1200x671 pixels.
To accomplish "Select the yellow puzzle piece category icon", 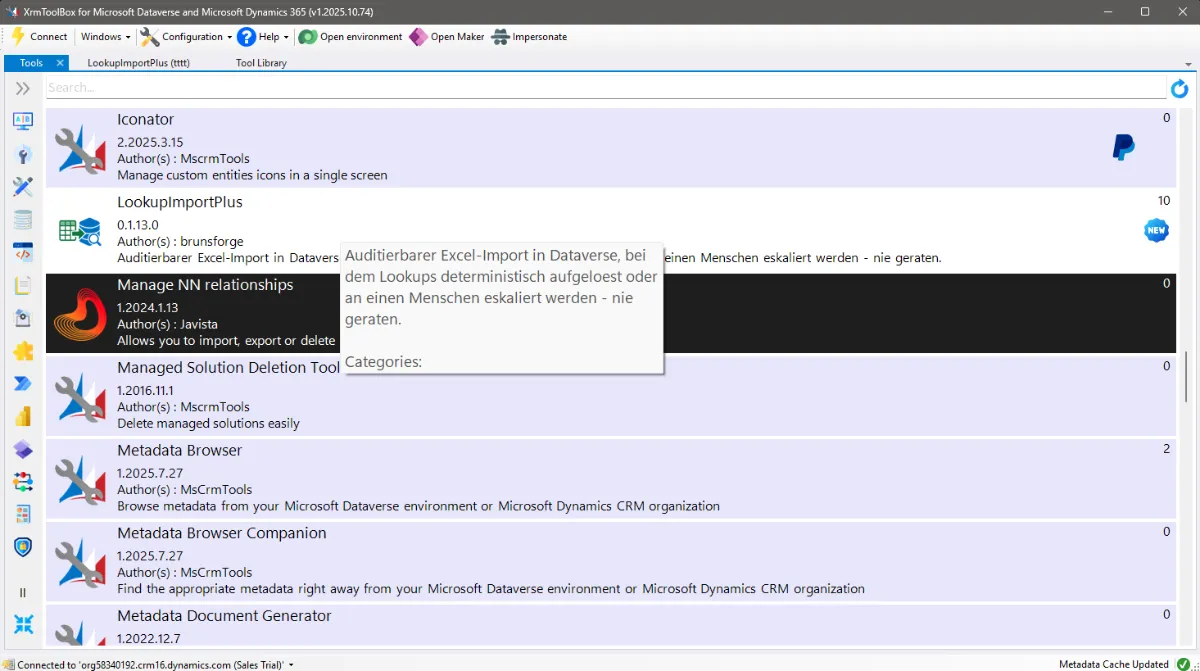I will [x=23, y=351].
